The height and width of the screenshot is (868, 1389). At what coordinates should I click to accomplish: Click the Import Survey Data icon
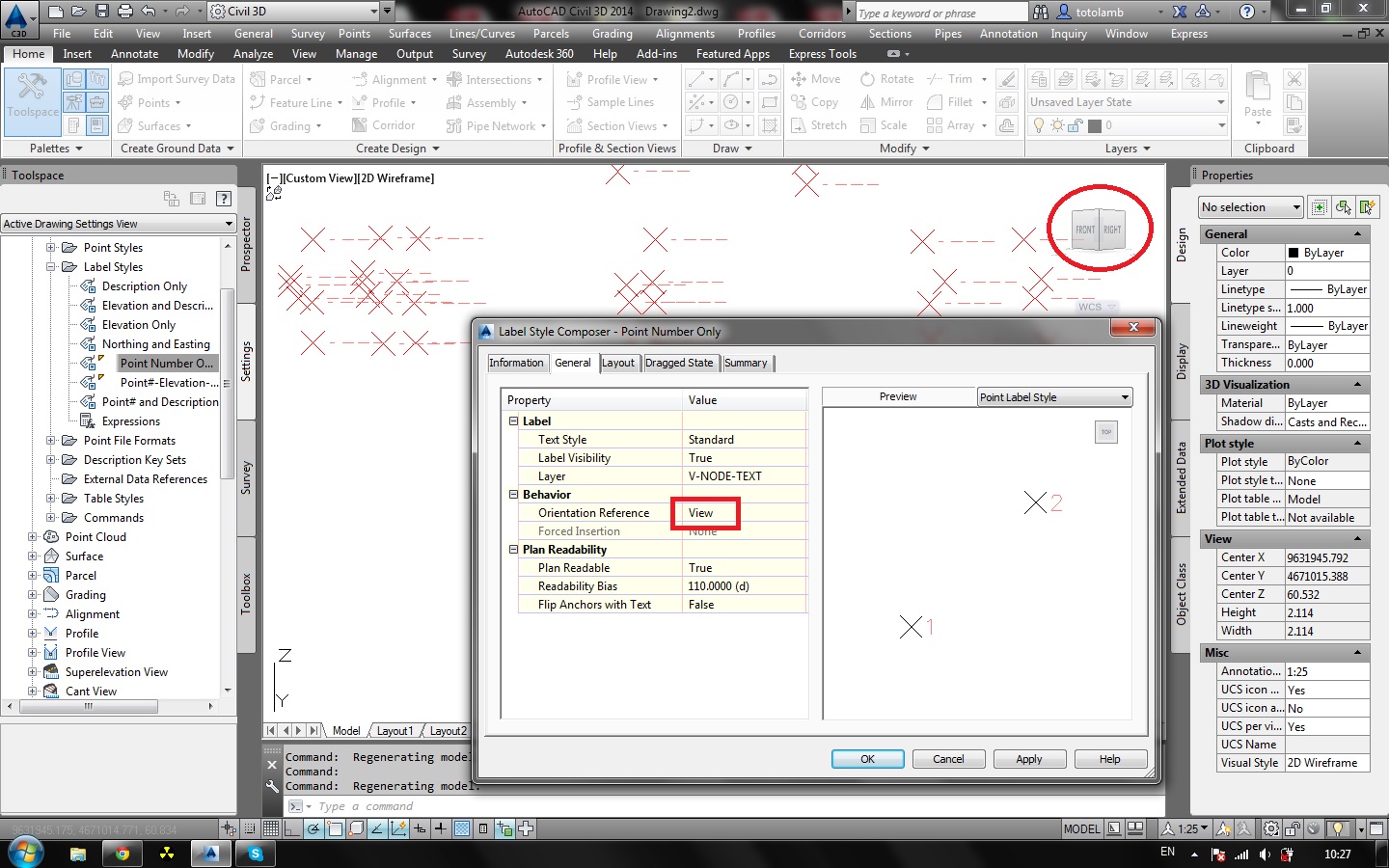pyautogui.click(x=125, y=78)
